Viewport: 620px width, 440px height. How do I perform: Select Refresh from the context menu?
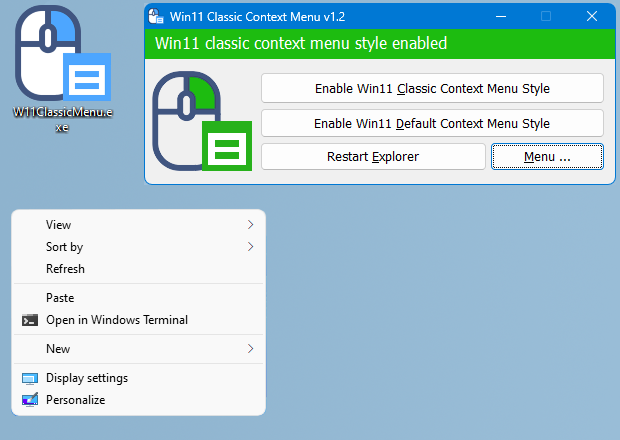pyautogui.click(x=66, y=269)
